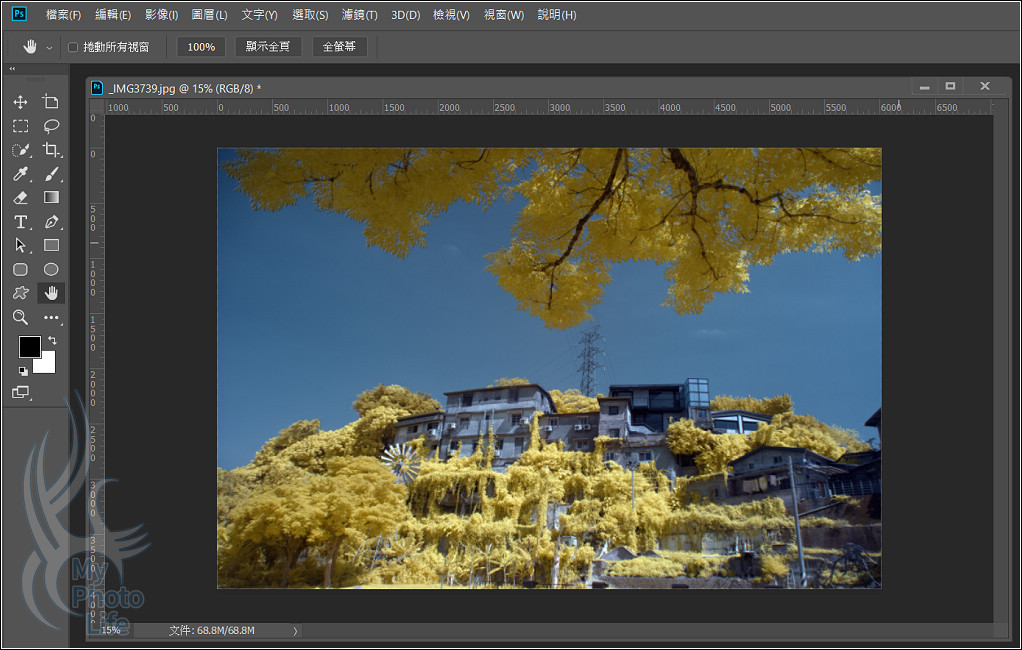Select the Zoom magnifier tool
The height and width of the screenshot is (650, 1022).
pos(20,317)
